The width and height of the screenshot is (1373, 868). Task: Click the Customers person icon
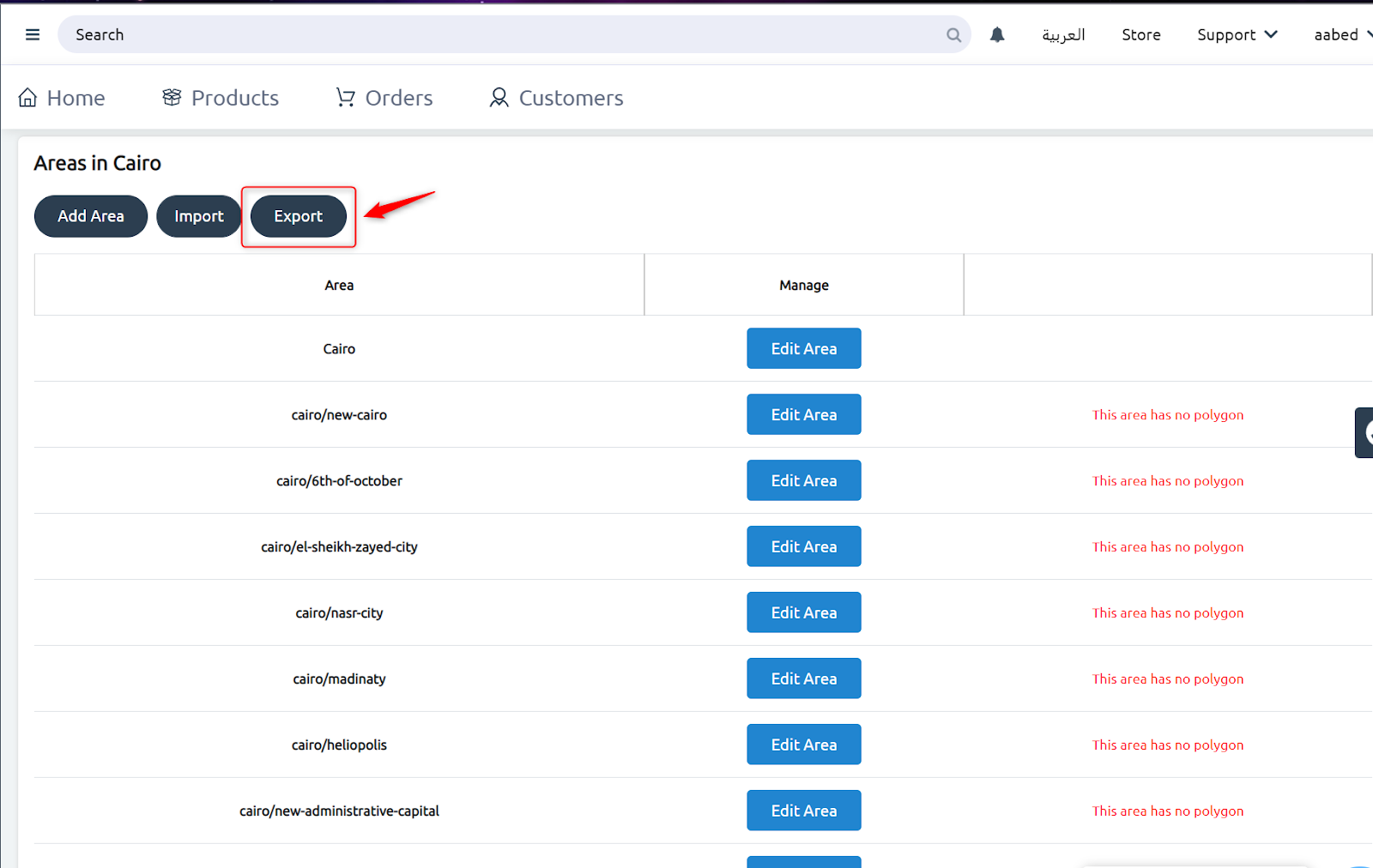coord(499,98)
